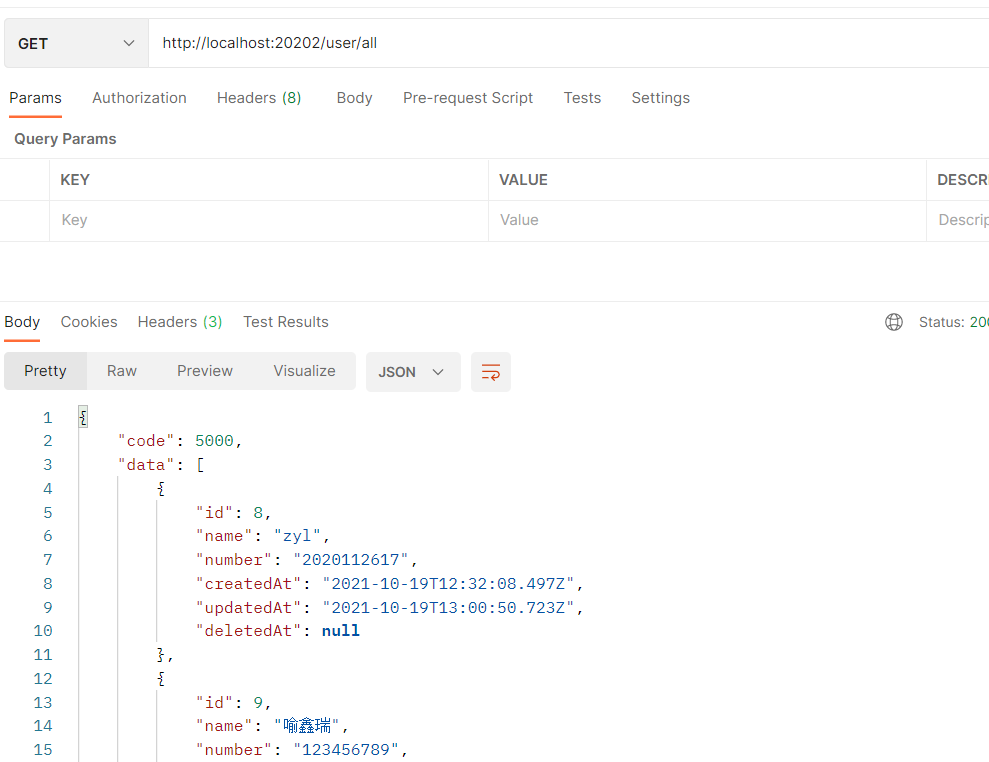Open the request Headers (8) tab
Image resolution: width=989 pixels, height=762 pixels.
click(259, 98)
